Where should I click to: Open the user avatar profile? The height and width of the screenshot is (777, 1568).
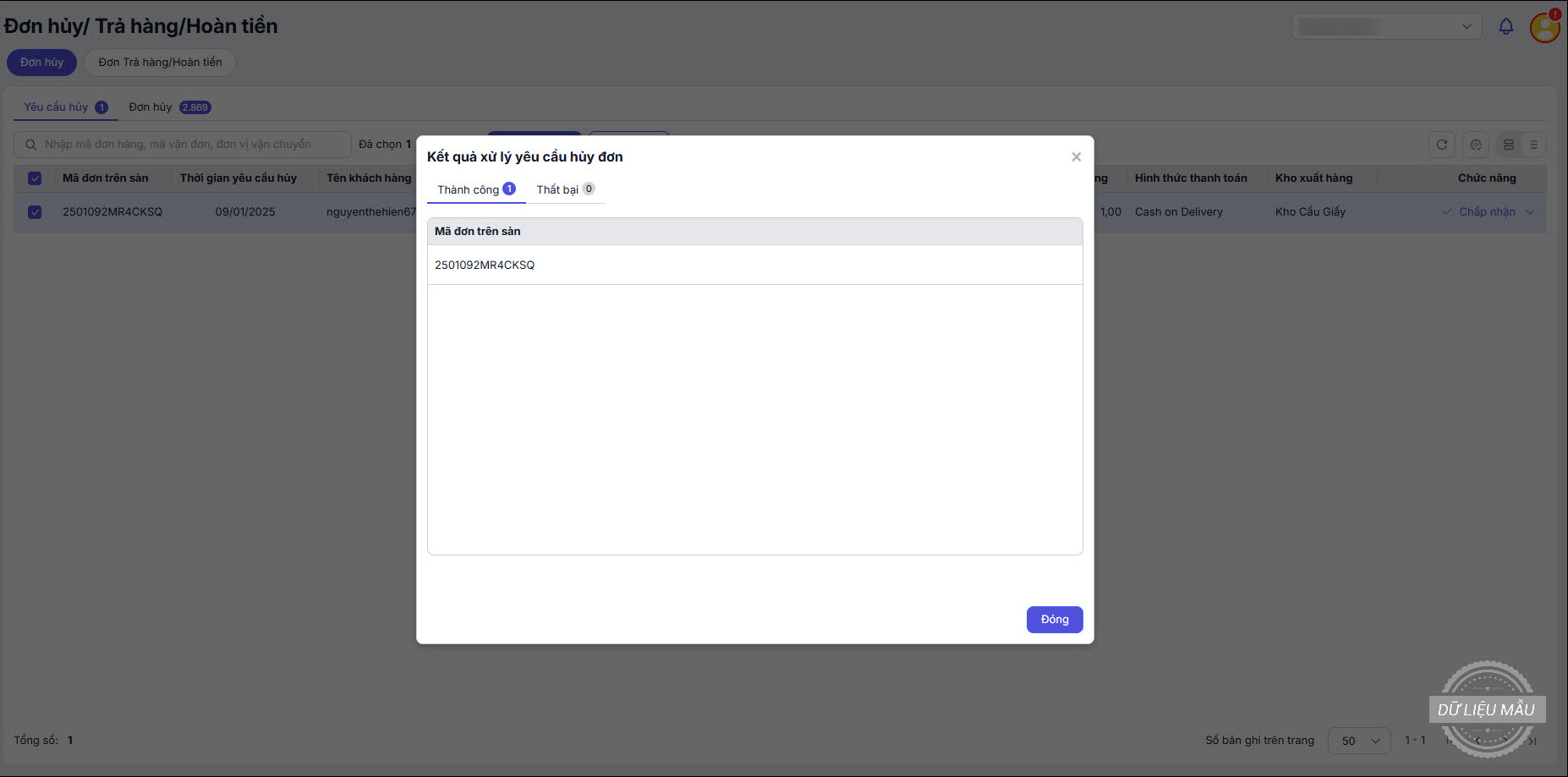(x=1544, y=27)
